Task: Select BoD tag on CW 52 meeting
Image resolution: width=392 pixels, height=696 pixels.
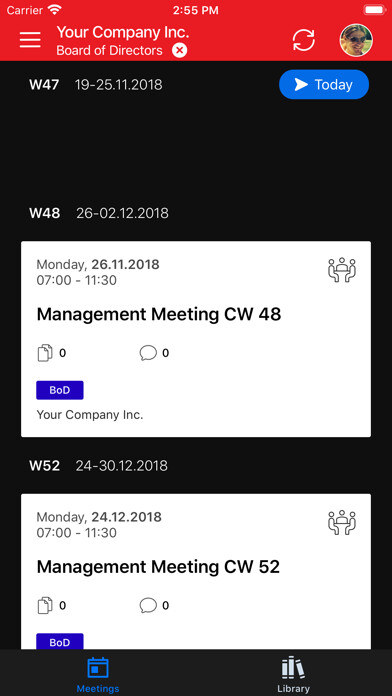Action: (x=60, y=642)
